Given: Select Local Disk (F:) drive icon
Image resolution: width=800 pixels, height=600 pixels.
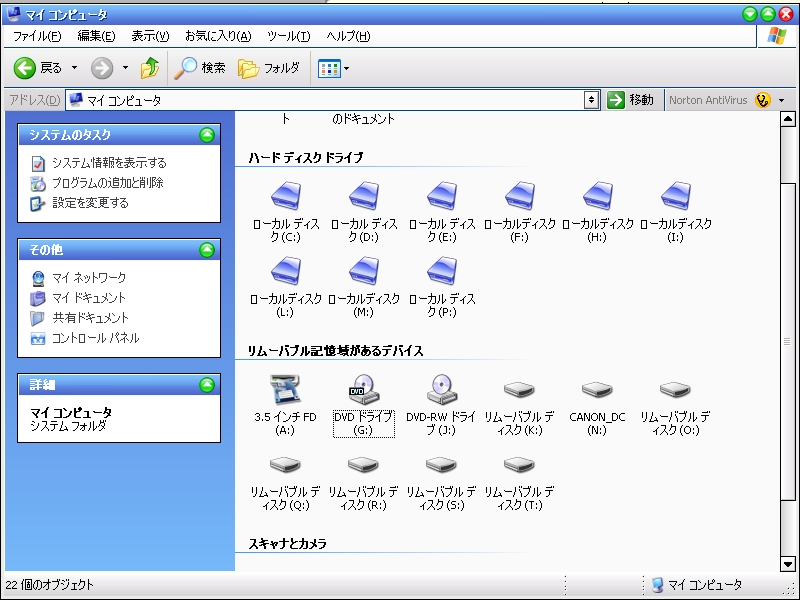Looking at the screenshot, I should click(x=520, y=196).
